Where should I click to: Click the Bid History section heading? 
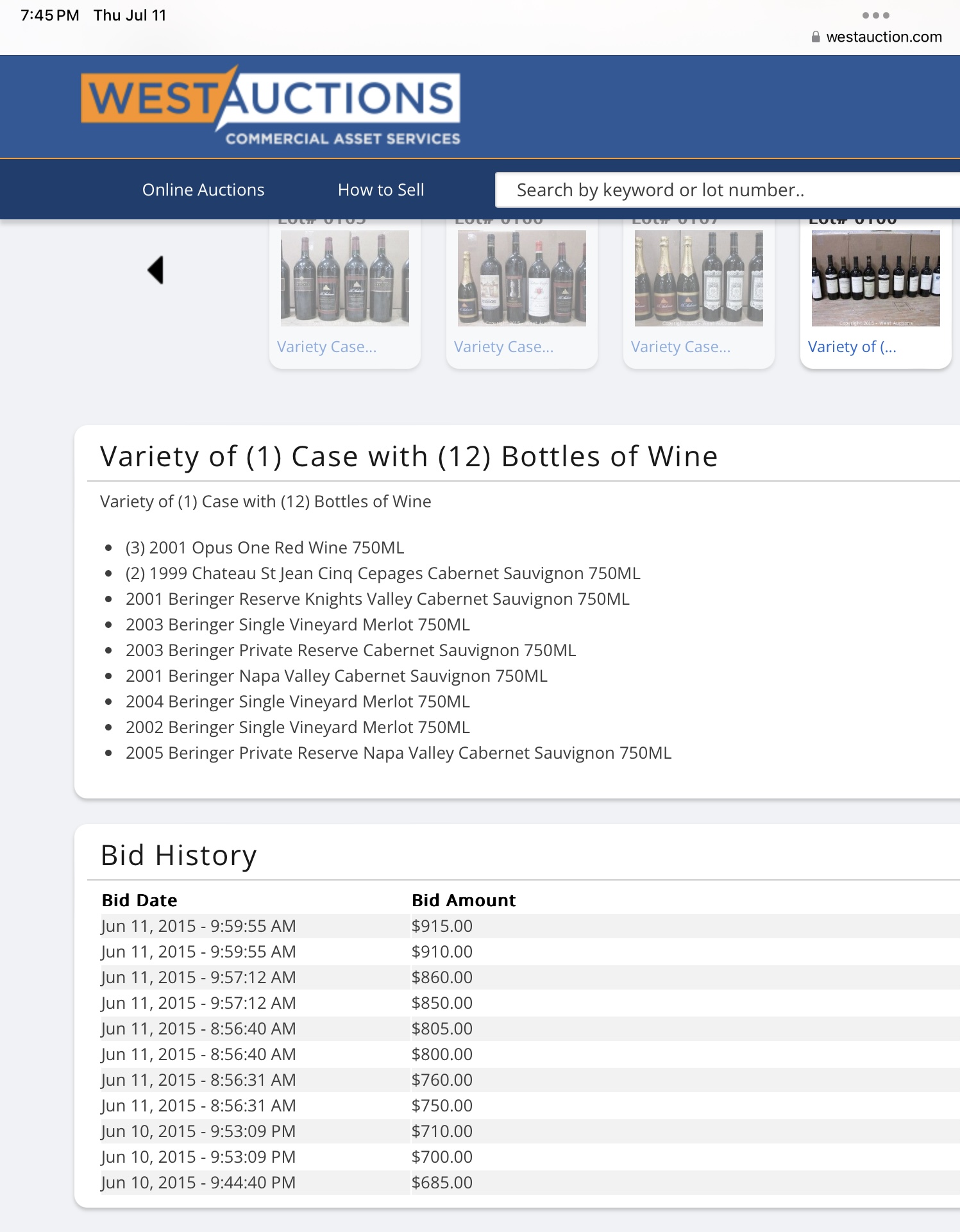178,856
